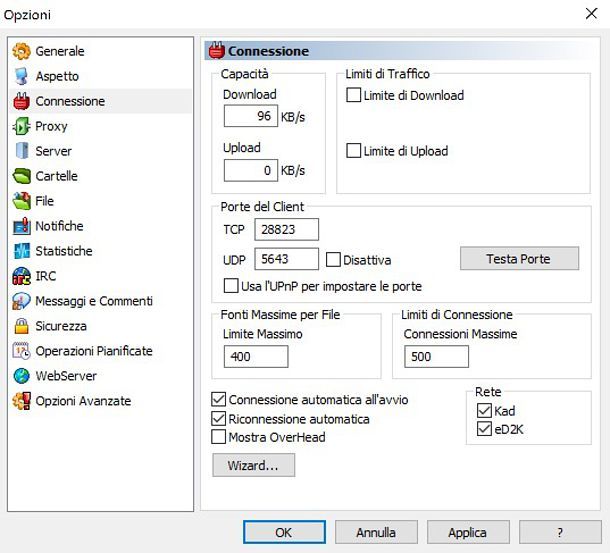Select Proxy in the options list
The height and width of the screenshot is (553, 610).
point(100,126)
